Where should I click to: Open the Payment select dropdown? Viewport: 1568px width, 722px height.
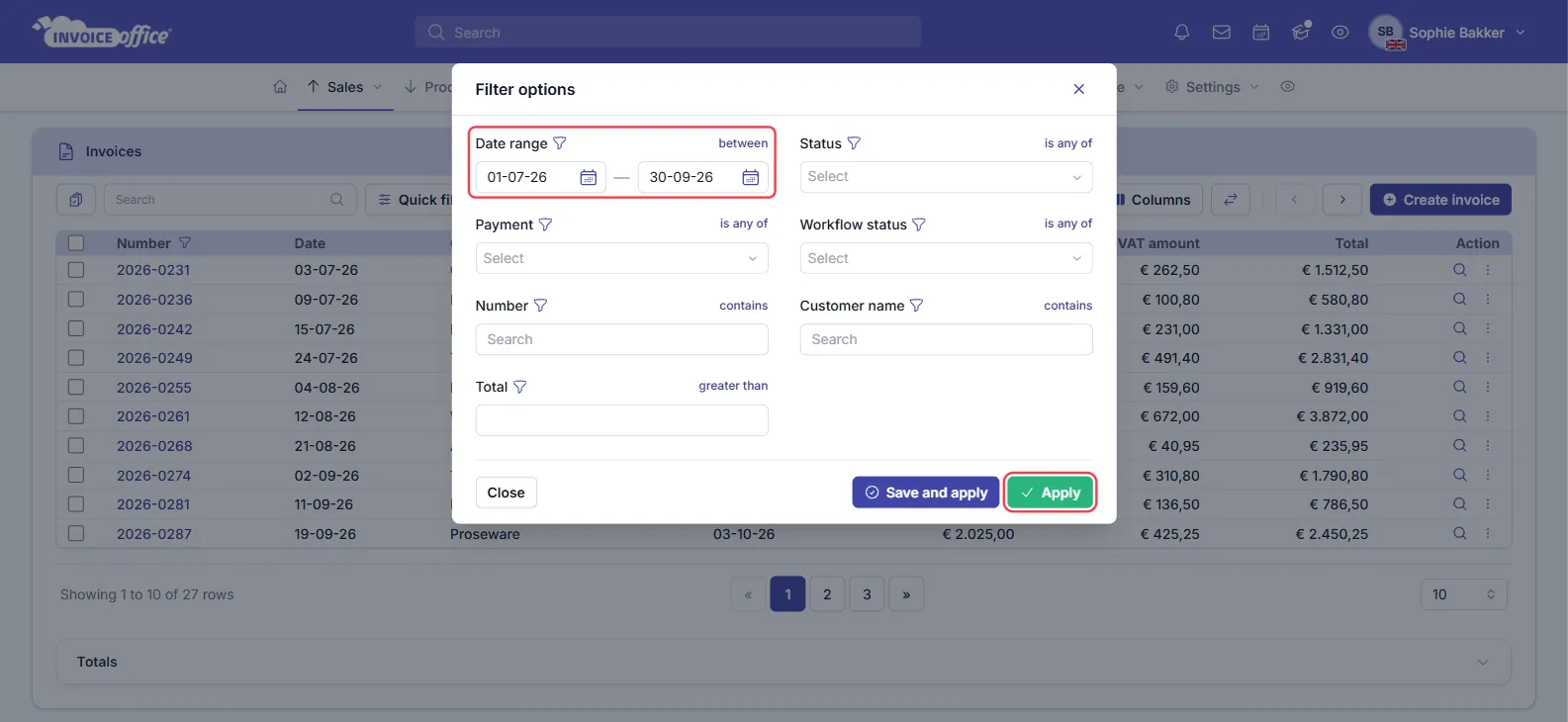pos(621,258)
